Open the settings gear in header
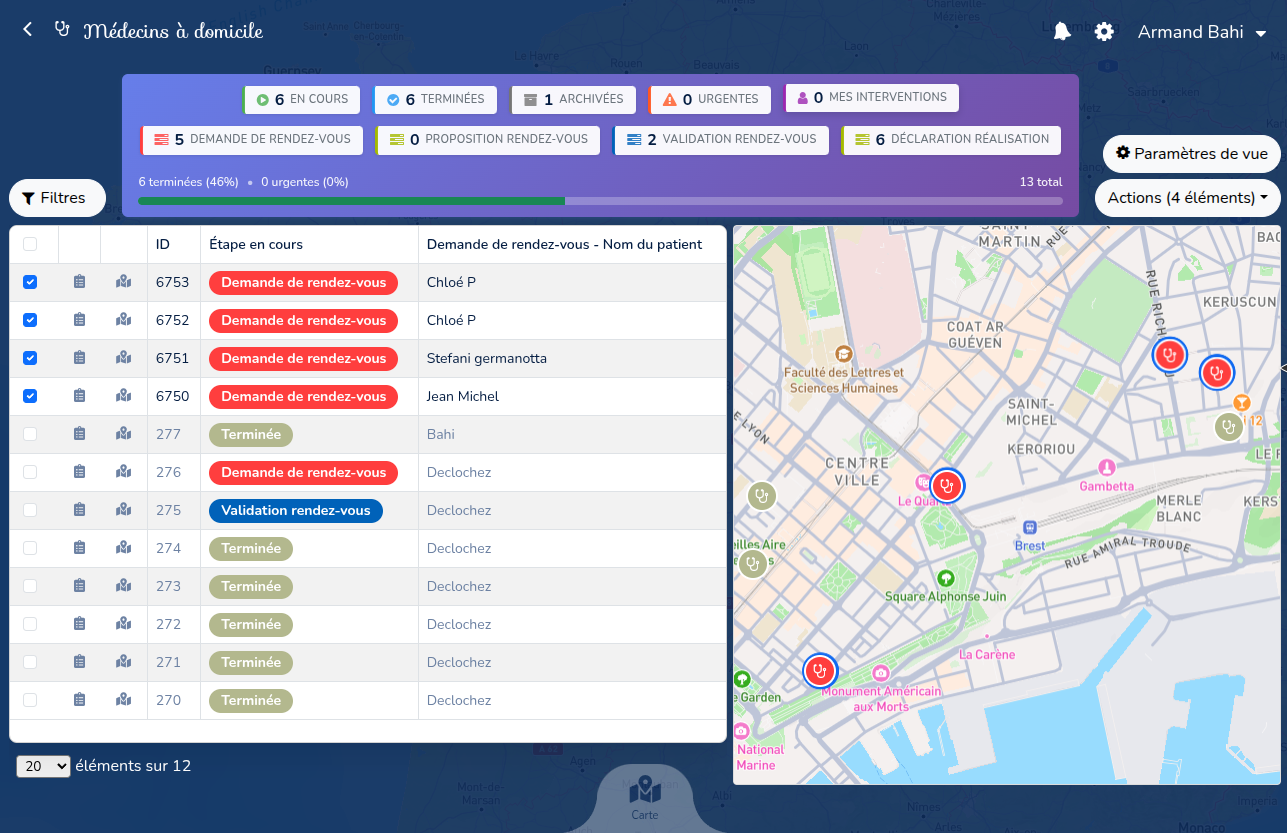Screen dimensions: 1287x833 (x=1104, y=32)
